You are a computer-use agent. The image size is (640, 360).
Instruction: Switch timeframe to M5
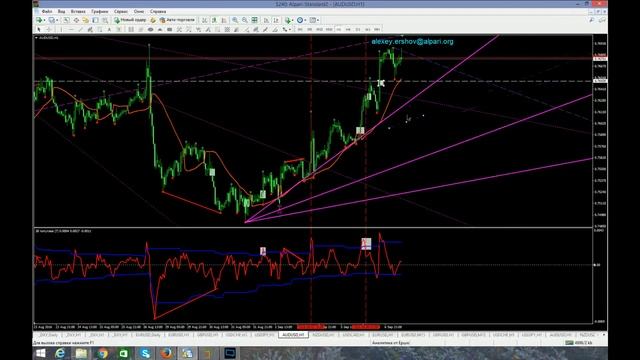tap(309, 29)
